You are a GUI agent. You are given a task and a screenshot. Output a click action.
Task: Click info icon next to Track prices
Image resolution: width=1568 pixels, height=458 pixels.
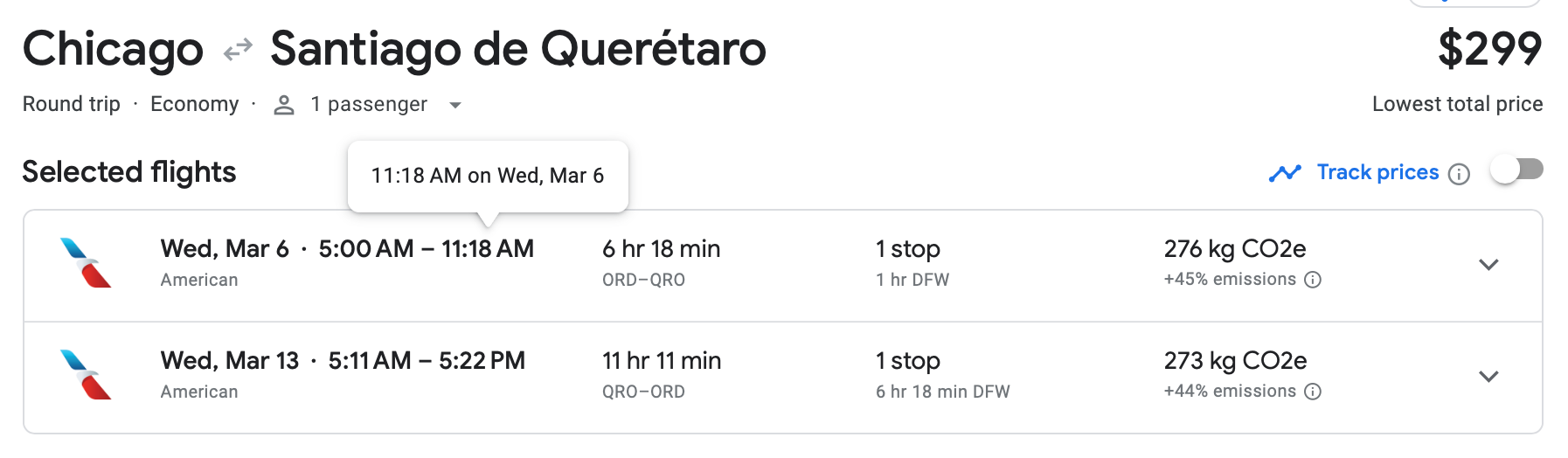click(x=1459, y=174)
